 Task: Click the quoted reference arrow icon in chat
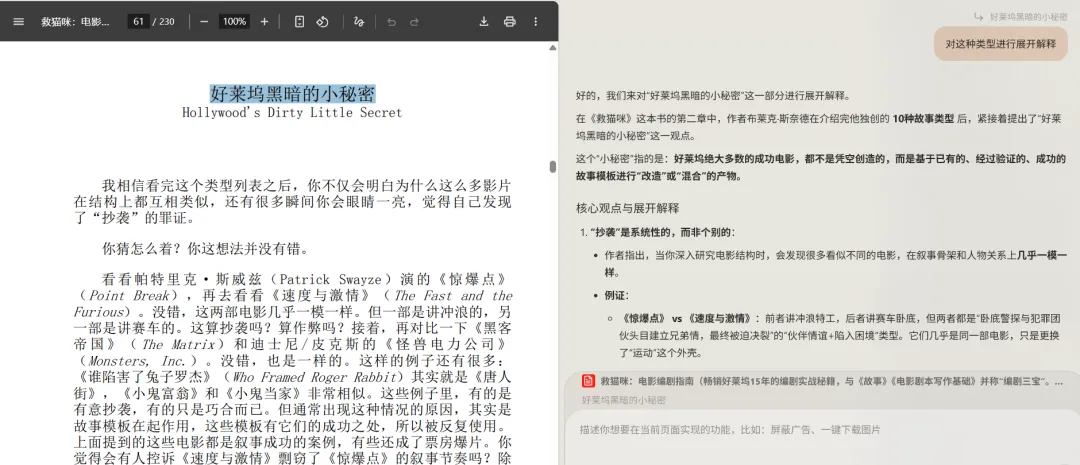point(978,16)
